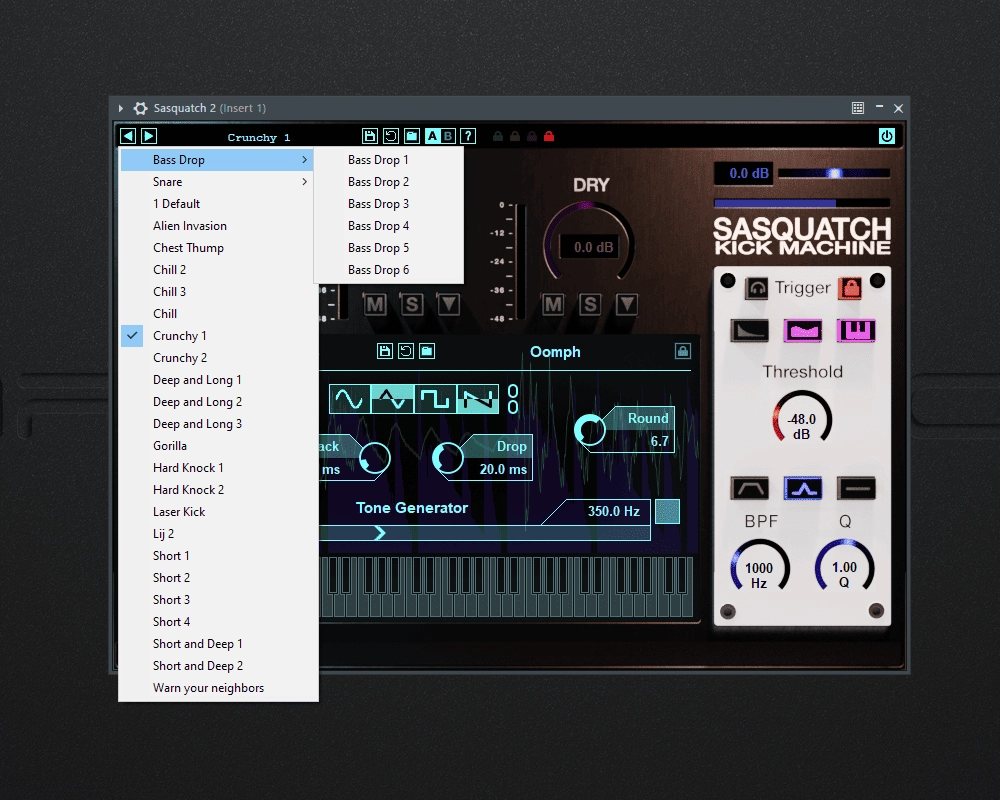This screenshot has height=800, width=1000.
Task: Solo the left channel with its S button
Action: (x=412, y=304)
